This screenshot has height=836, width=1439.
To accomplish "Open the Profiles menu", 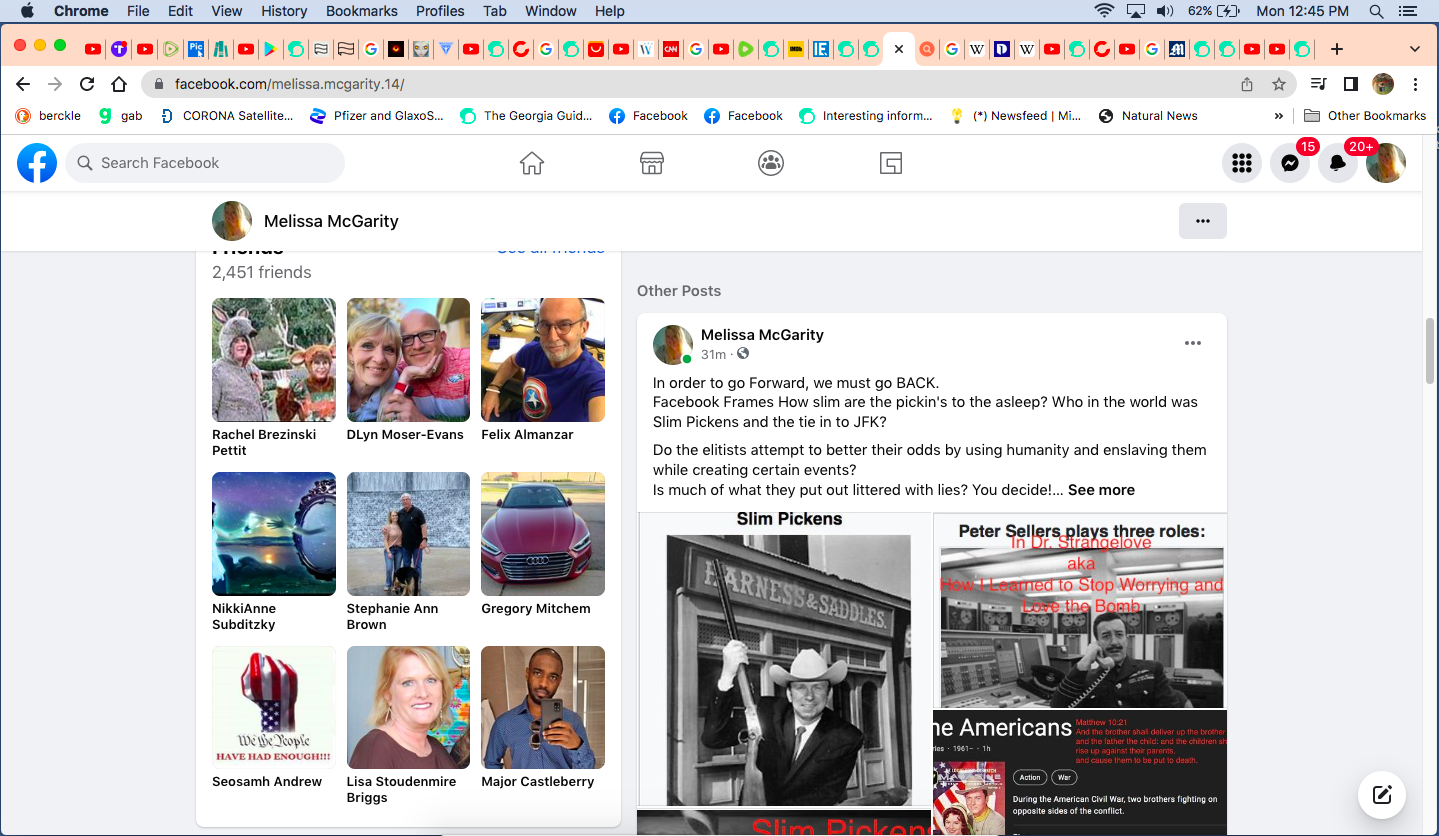I will point(440,11).
